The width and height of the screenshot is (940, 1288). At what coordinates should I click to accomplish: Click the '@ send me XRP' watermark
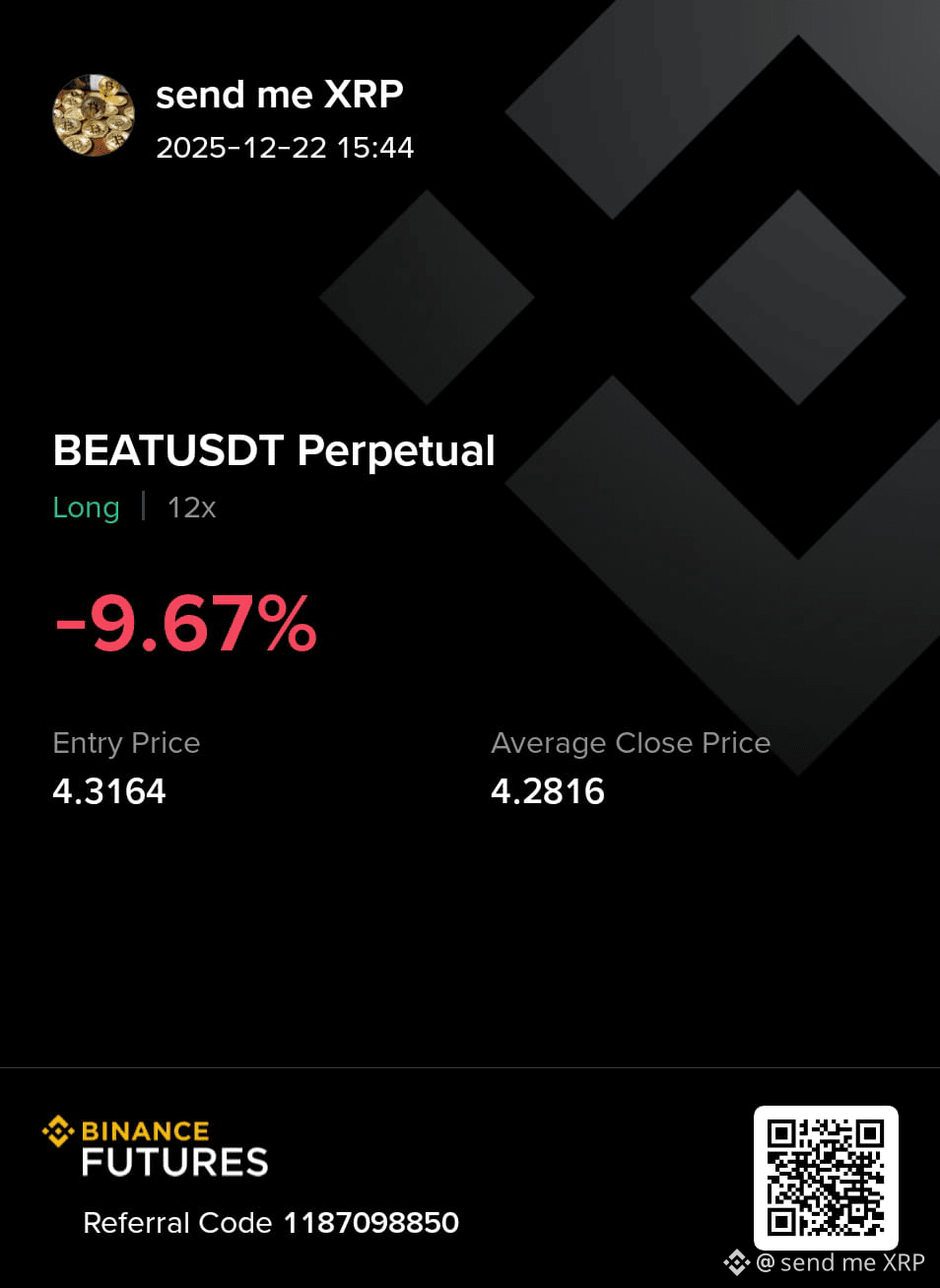(839, 1262)
